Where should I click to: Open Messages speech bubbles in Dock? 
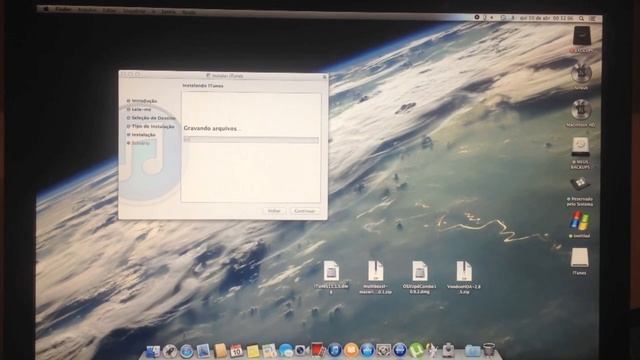click(286, 350)
